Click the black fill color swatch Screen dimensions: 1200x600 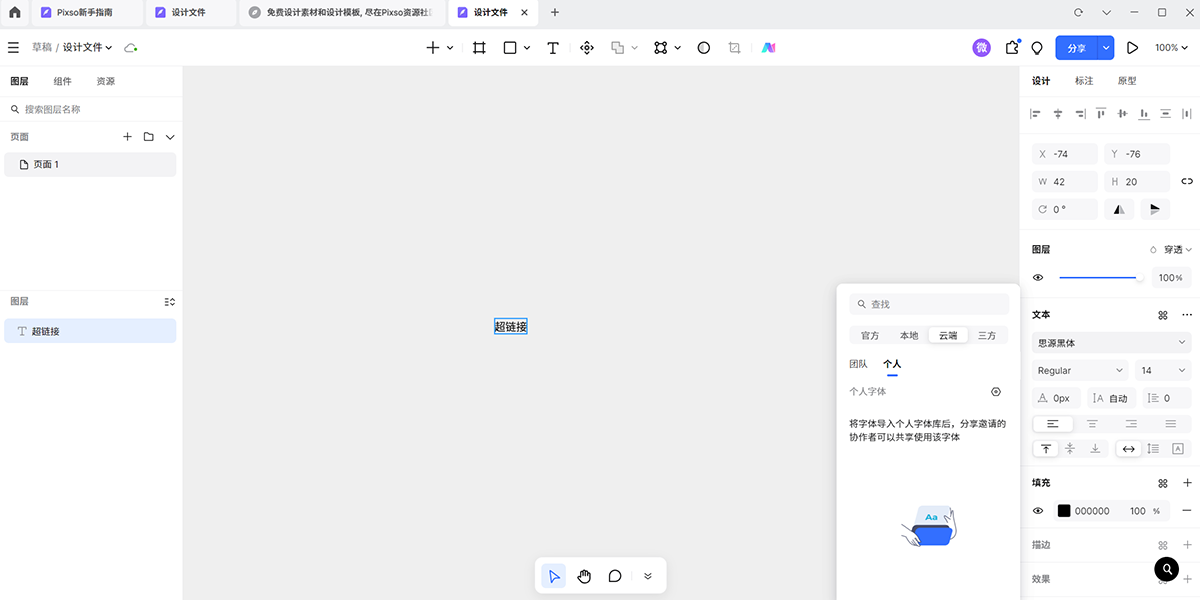pos(1064,511)
